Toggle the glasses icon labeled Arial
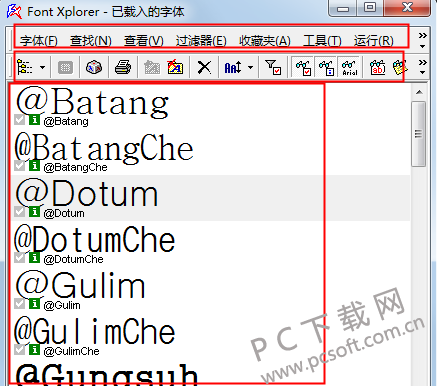Screen dimensions: 437x386 click(x=349, y=68)
